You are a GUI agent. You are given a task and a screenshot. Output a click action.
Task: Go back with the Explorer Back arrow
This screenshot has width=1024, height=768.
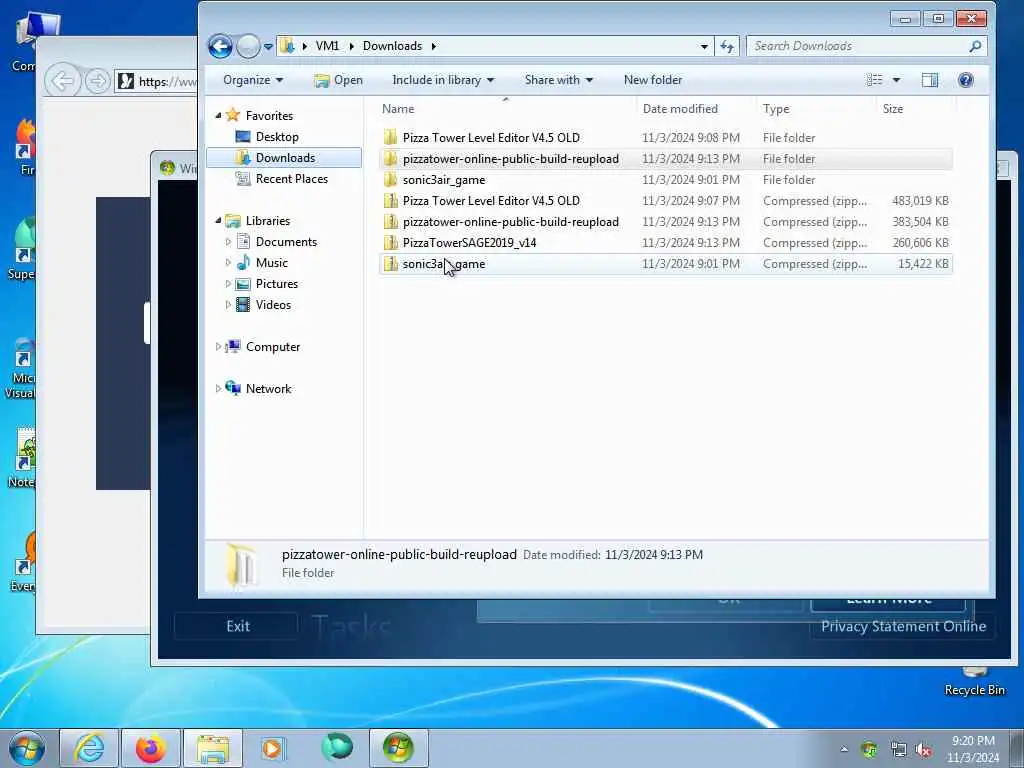point(220,46)
